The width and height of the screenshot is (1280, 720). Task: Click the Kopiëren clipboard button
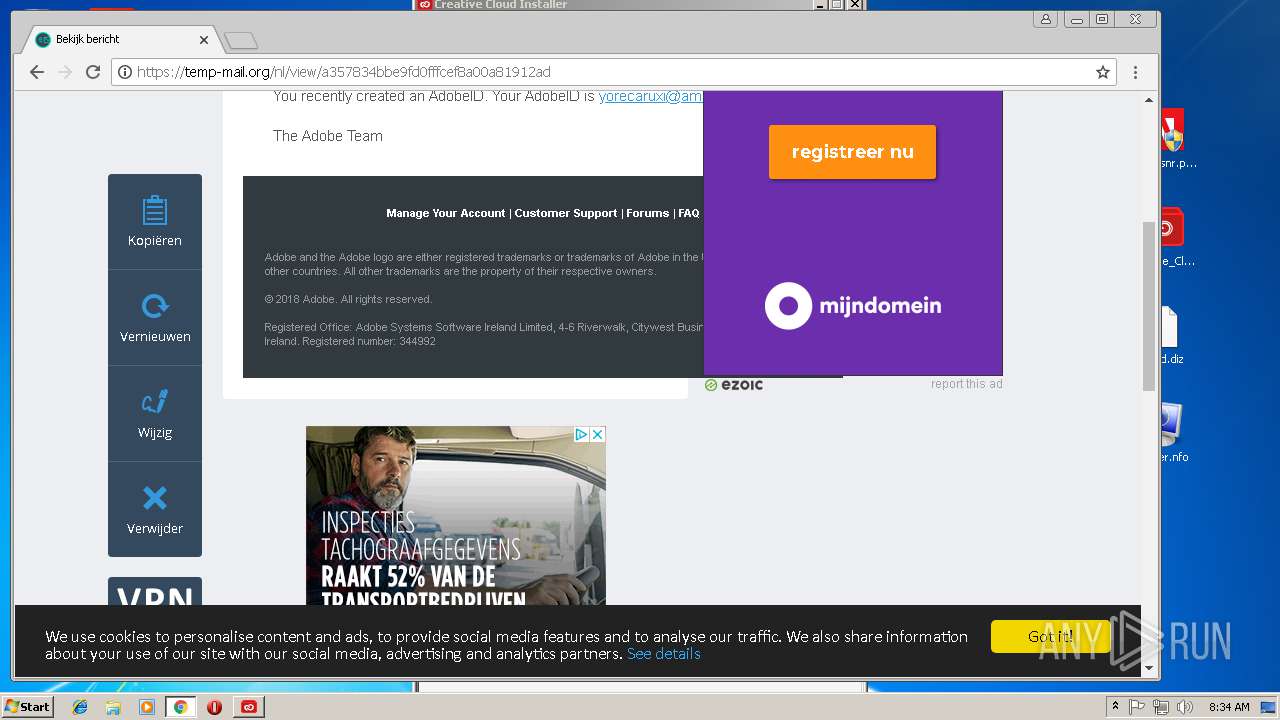(x=155, y=222)
